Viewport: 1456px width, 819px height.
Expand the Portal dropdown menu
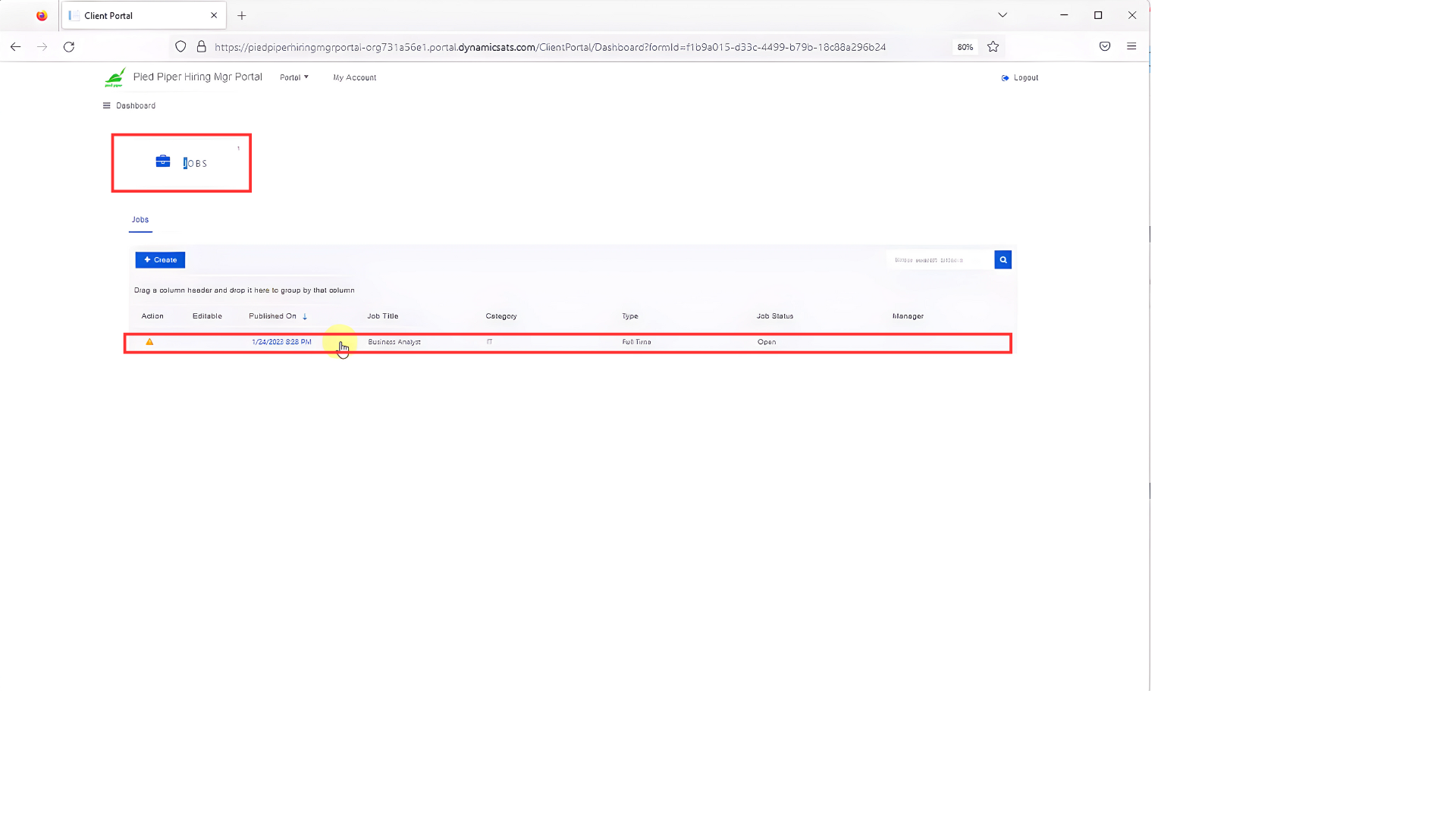(x=294, y=77)
